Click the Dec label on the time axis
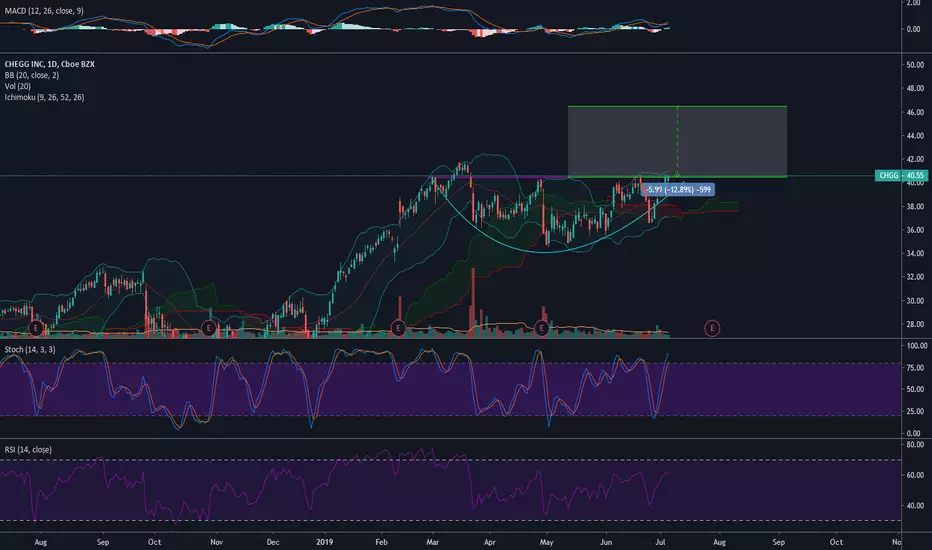 [x=272, y=542]
